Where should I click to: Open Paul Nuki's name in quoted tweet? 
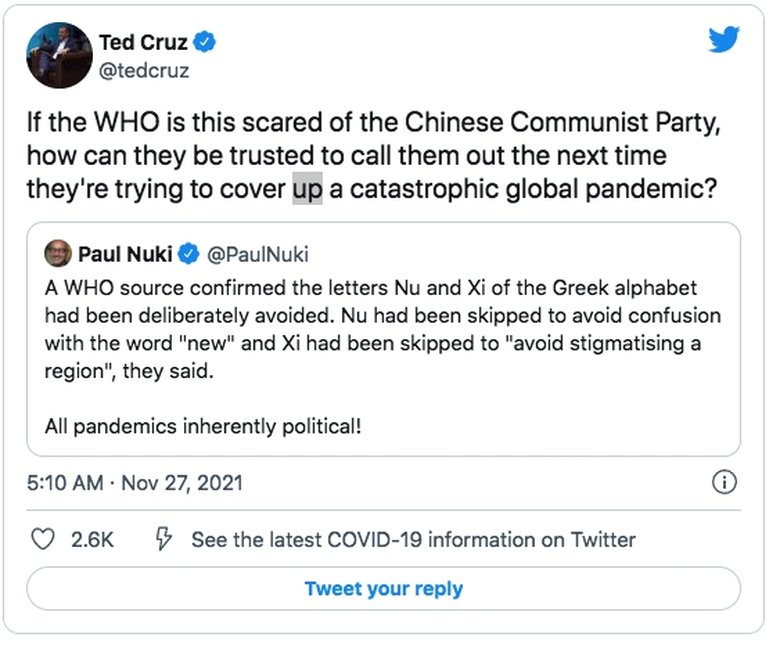[x=124, y=254]
